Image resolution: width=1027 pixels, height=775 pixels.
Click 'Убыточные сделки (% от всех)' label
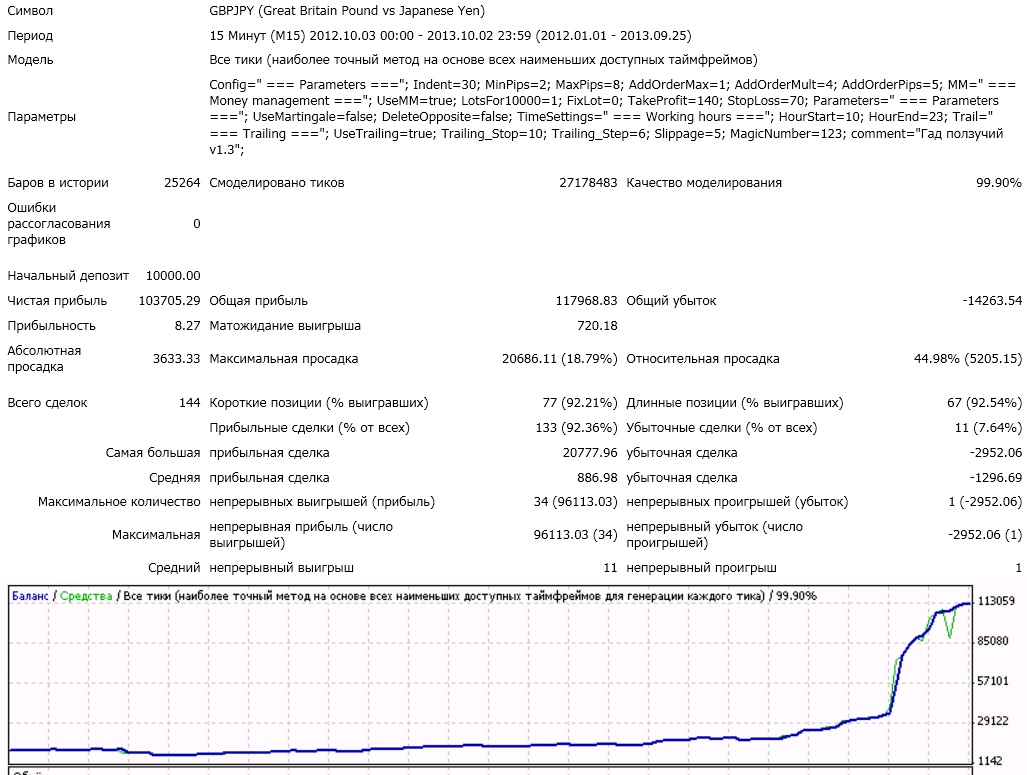click(722, 428)
